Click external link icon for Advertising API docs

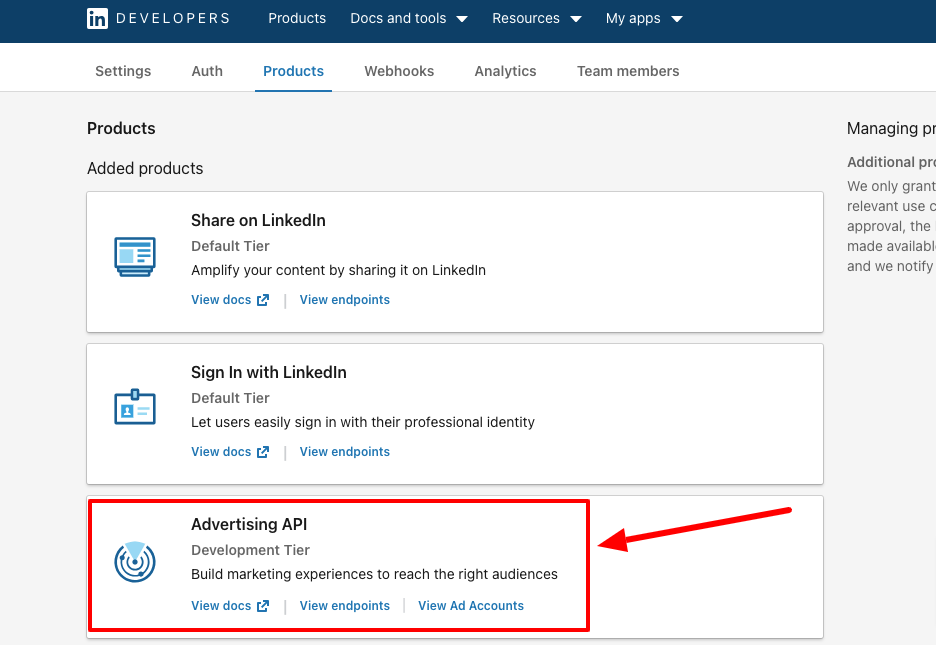pos(263,606)
